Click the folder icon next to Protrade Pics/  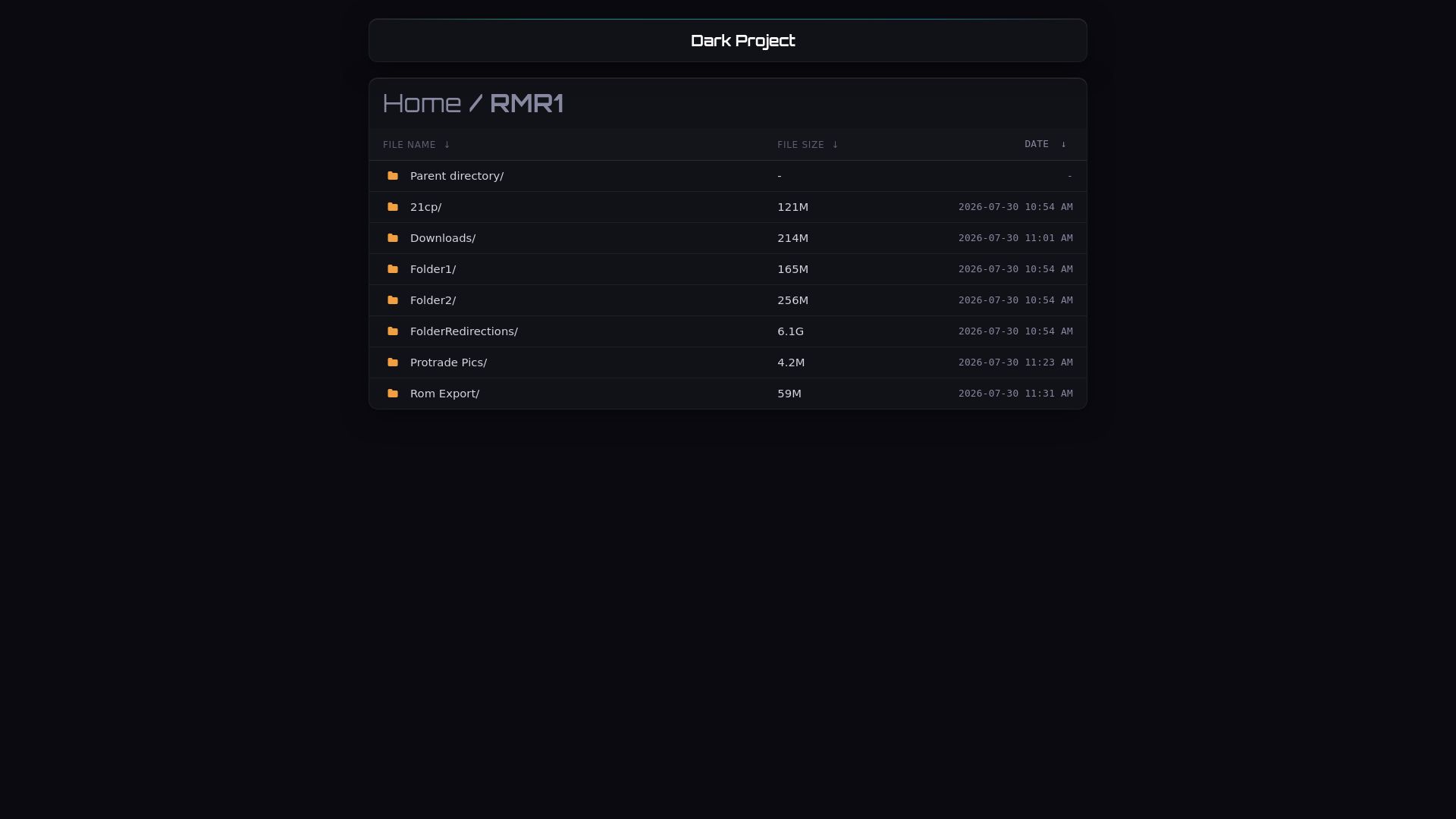(x=393, y=362)
